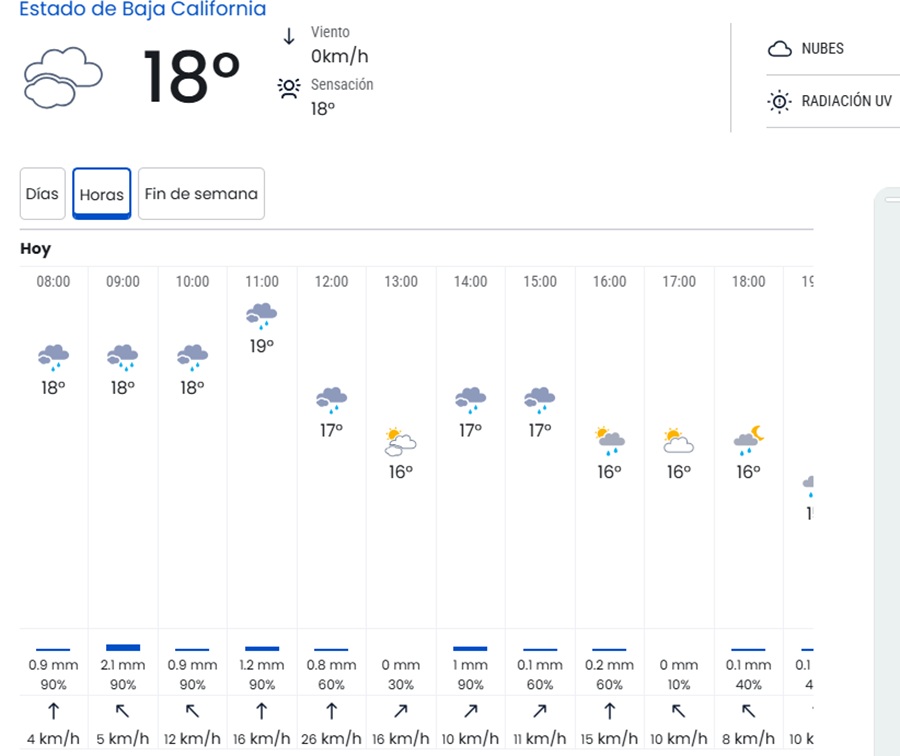Open the NUBES cloud layer option
Viewport: 900px width, 756px height.
coord(808,49)
